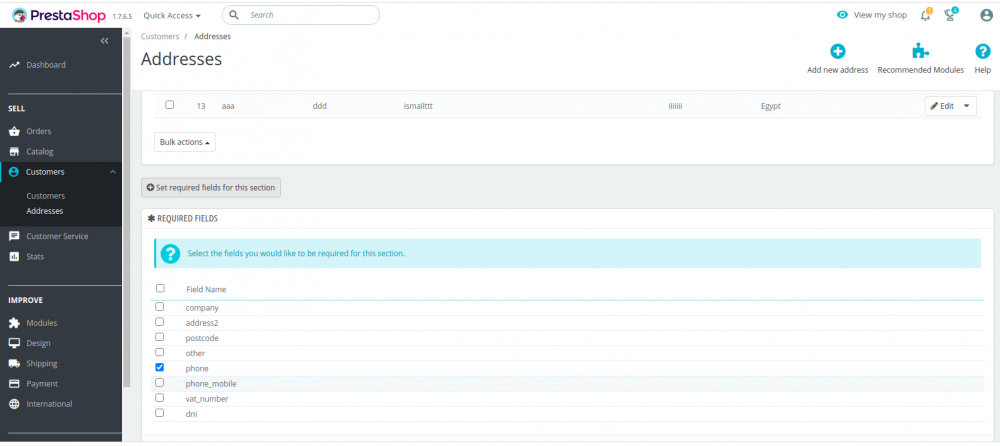Select the checkbox for address row 13
This screenshot has width=1000, height=446.
click(x=170, y=105)
